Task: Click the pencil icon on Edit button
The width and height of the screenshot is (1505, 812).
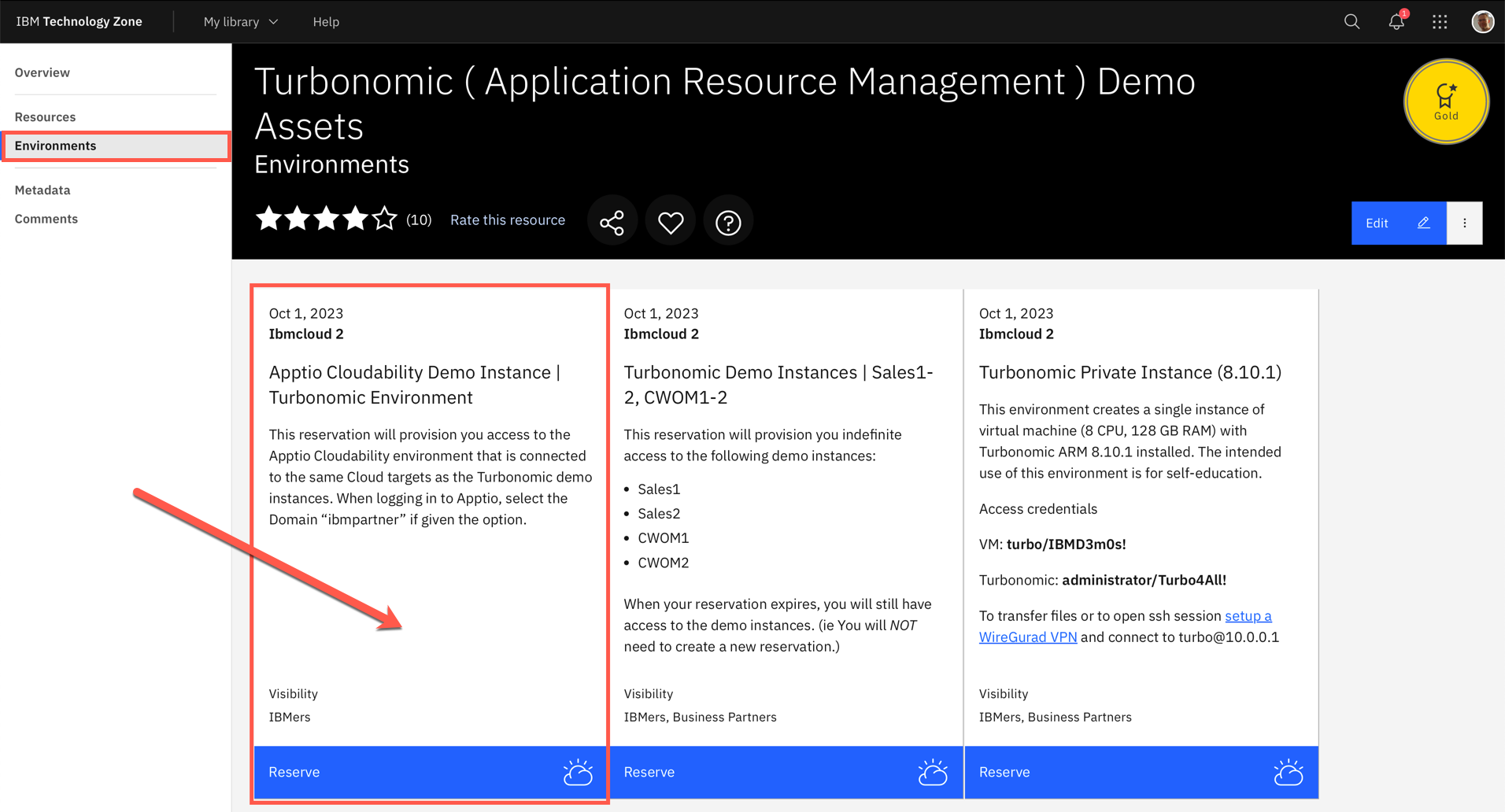Action: [1423, 223]
